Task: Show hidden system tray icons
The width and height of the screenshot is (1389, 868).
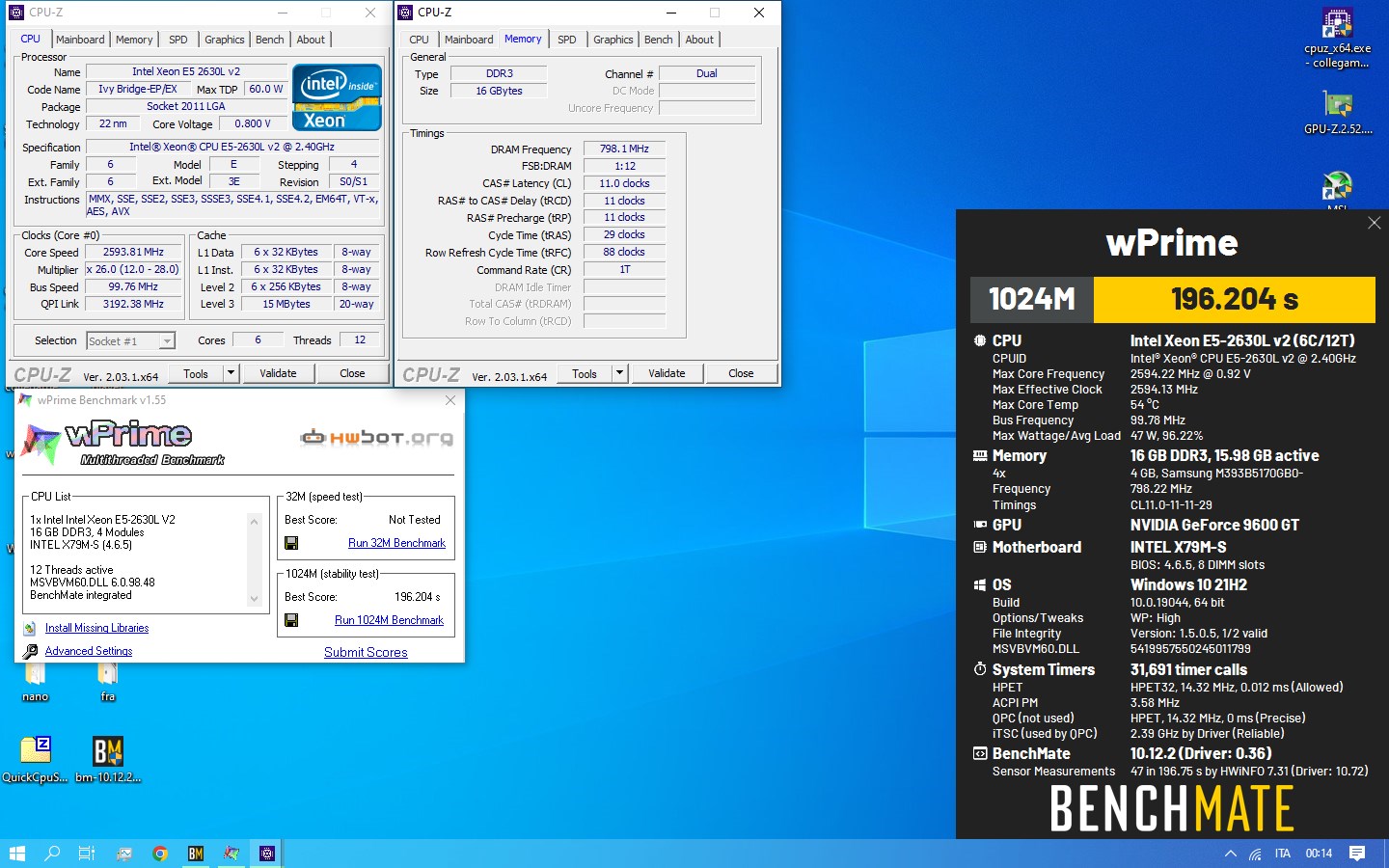Action: pos(1231,854)
